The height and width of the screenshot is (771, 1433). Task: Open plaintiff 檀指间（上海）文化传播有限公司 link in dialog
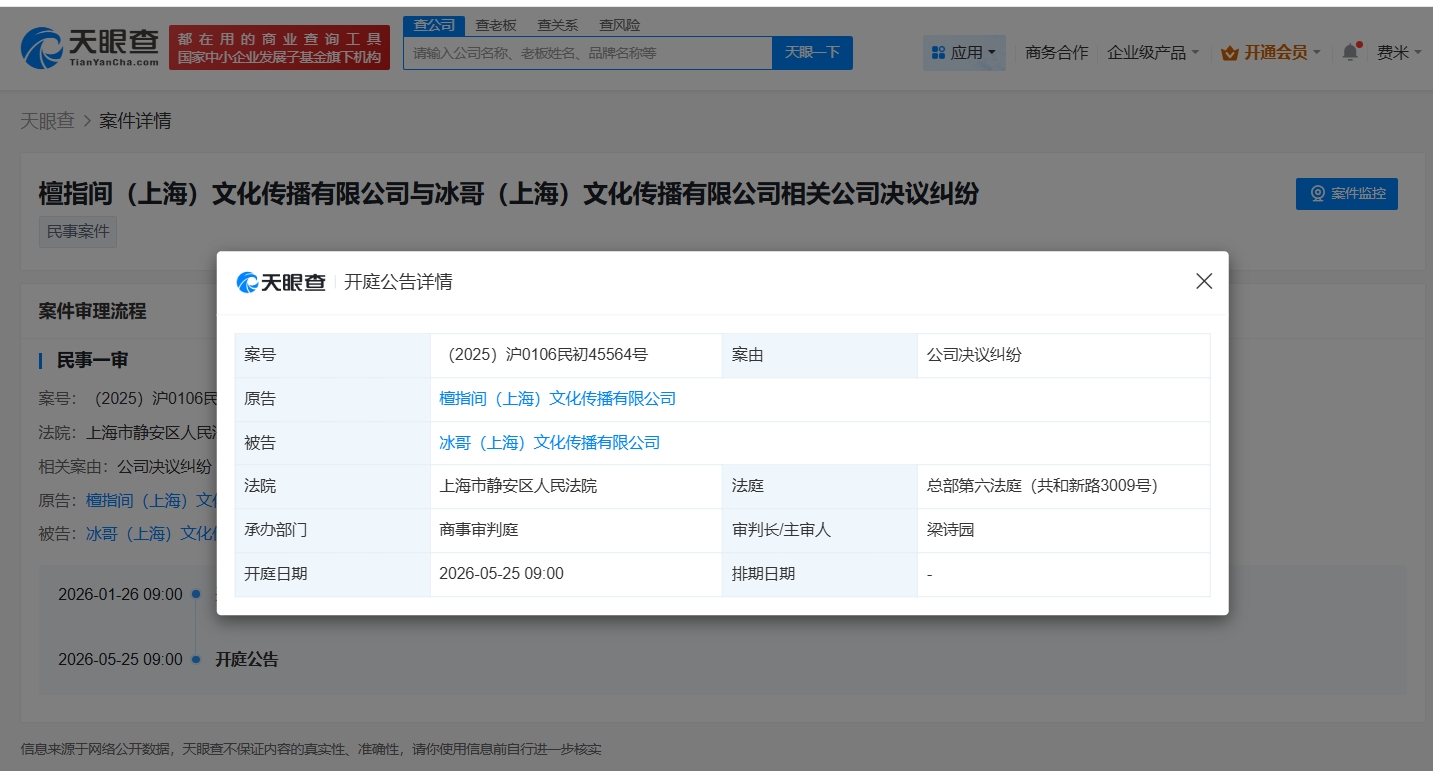point(557,399)
